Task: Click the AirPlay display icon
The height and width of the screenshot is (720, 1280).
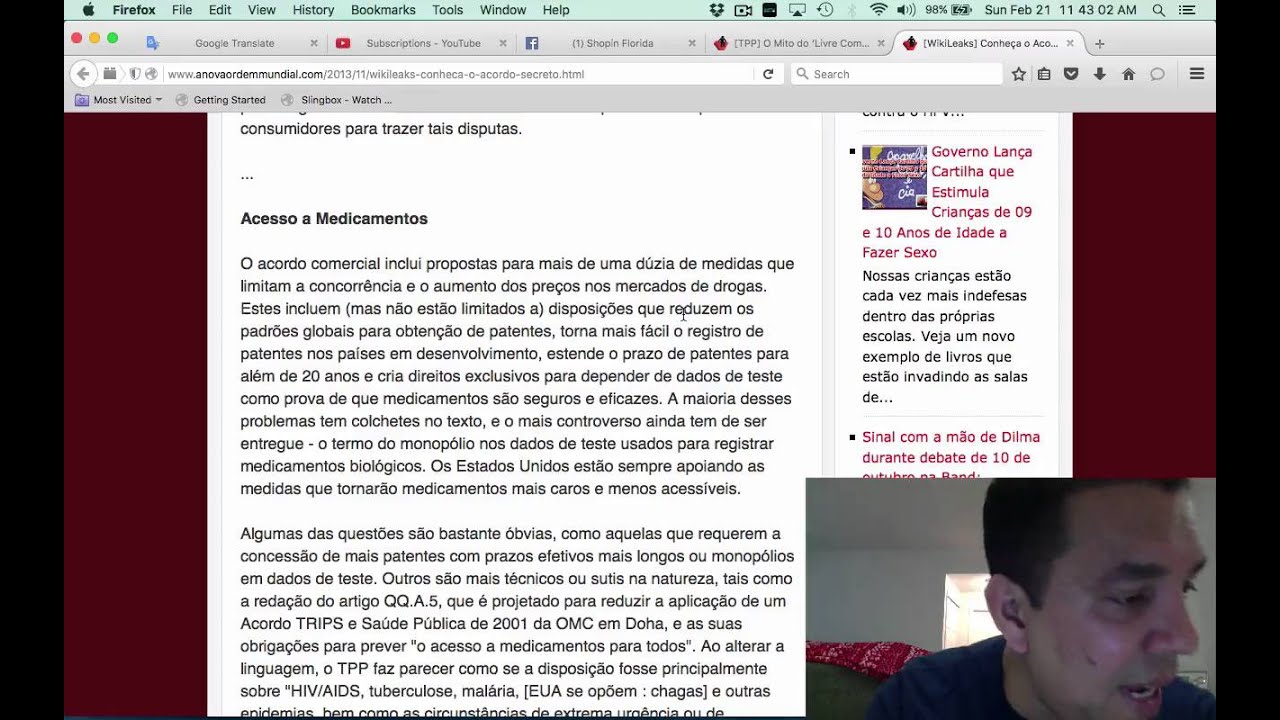Action: tap(797, 10)
